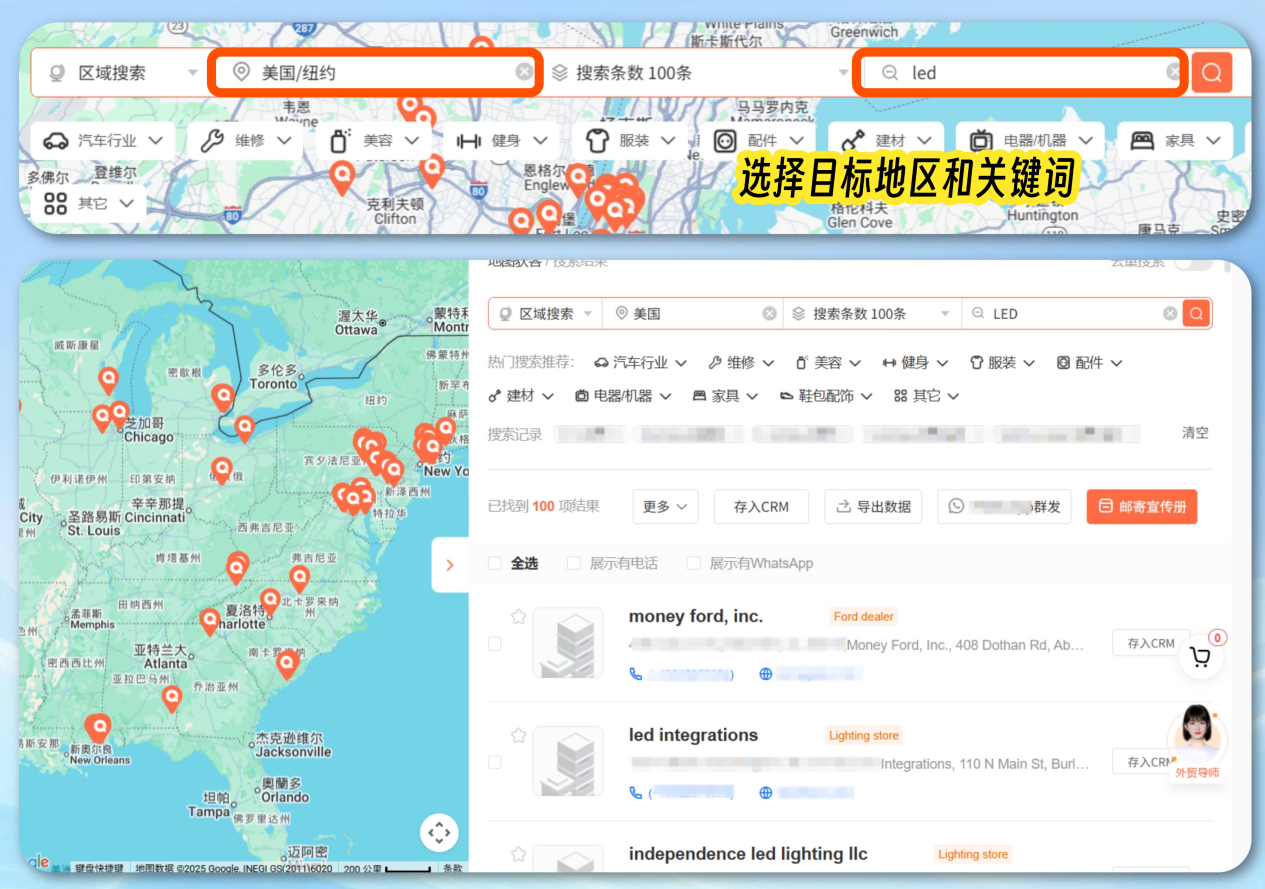Click phone icon under money ford, inc.
Viewport: 1265px width, 889px height.
(635, 674)
